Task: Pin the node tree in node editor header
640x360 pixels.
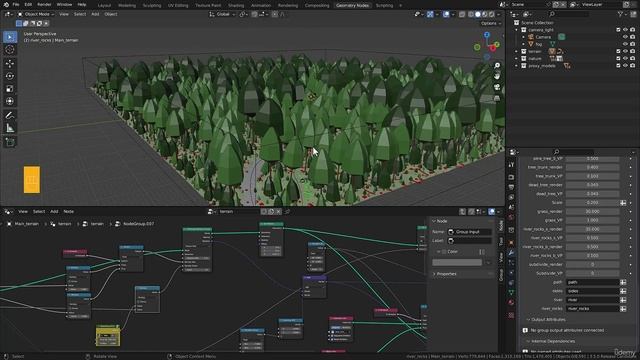Action: (x=287, y=211)
